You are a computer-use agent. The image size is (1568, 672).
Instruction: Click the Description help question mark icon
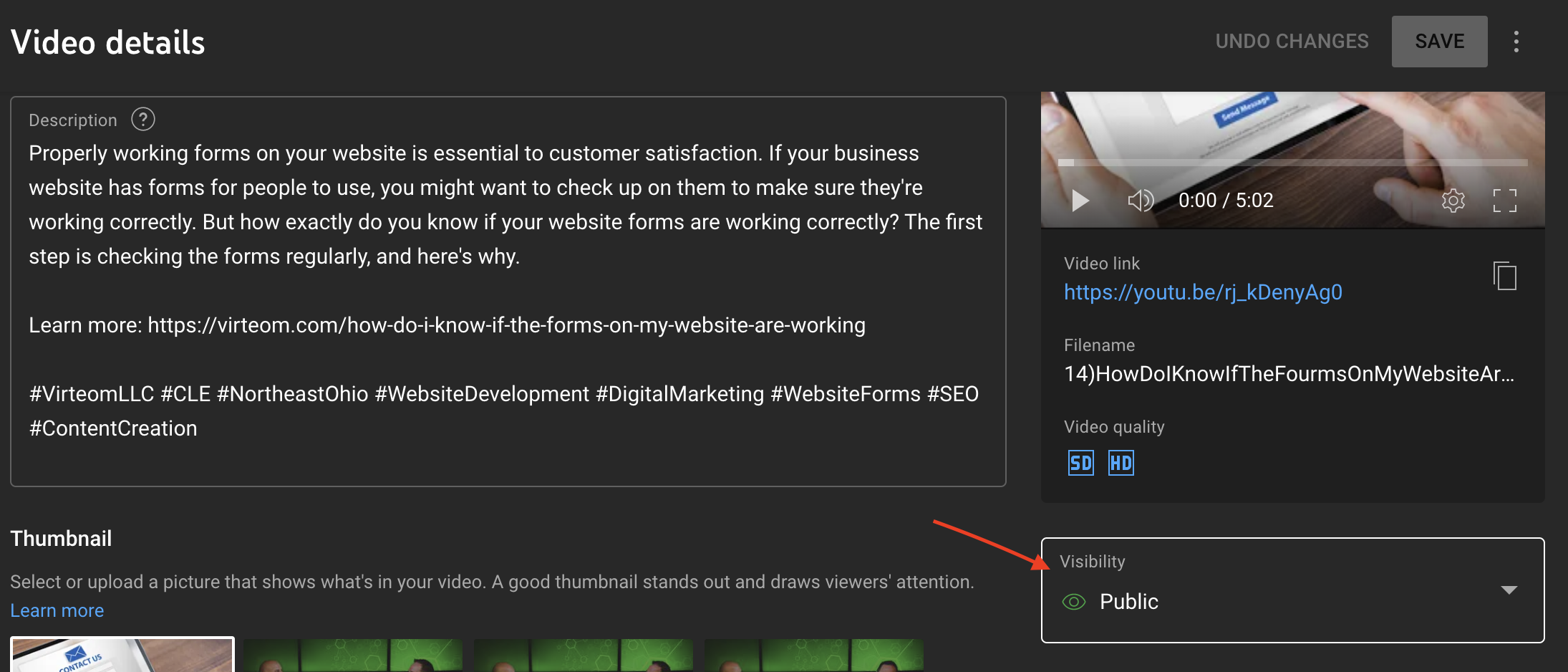143,120
